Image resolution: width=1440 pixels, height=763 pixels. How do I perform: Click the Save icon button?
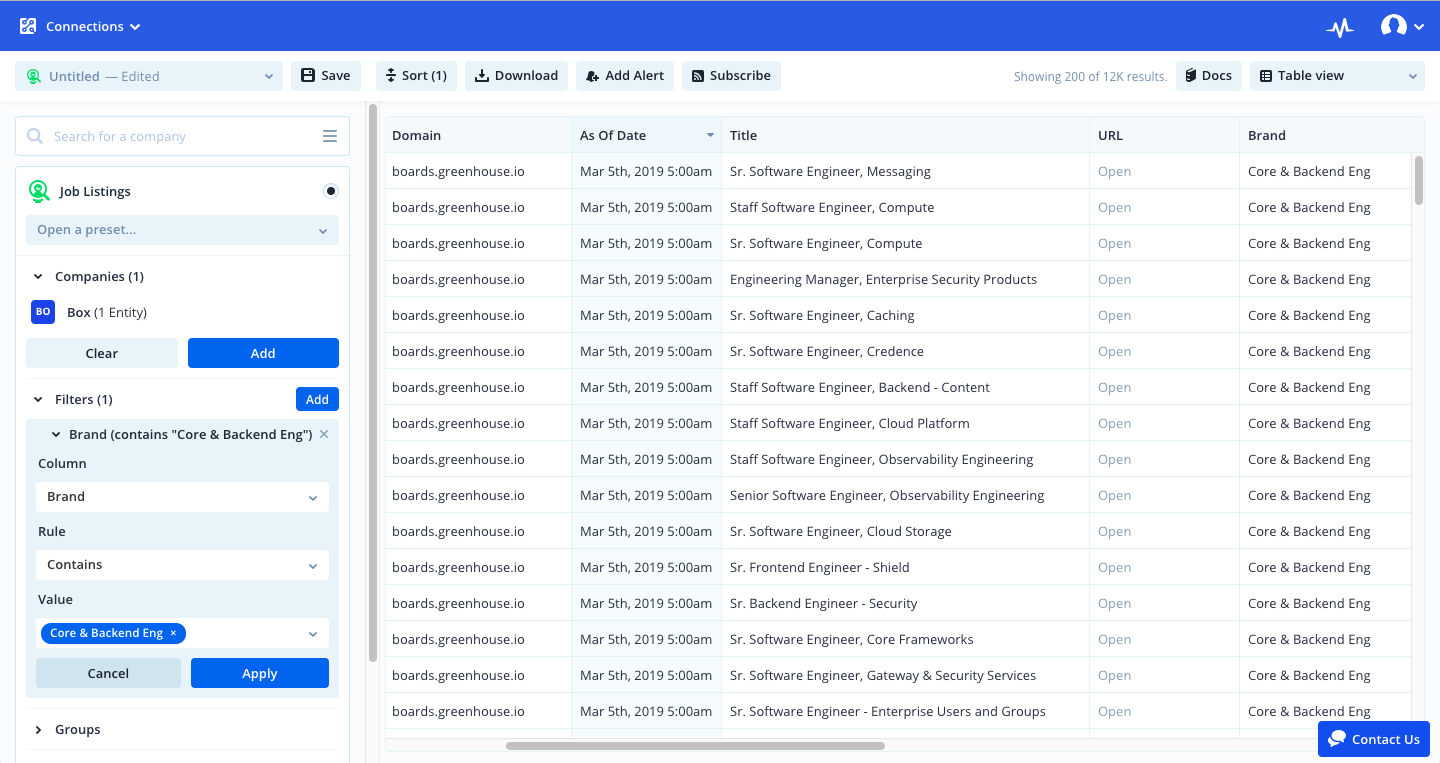point(308,75)
